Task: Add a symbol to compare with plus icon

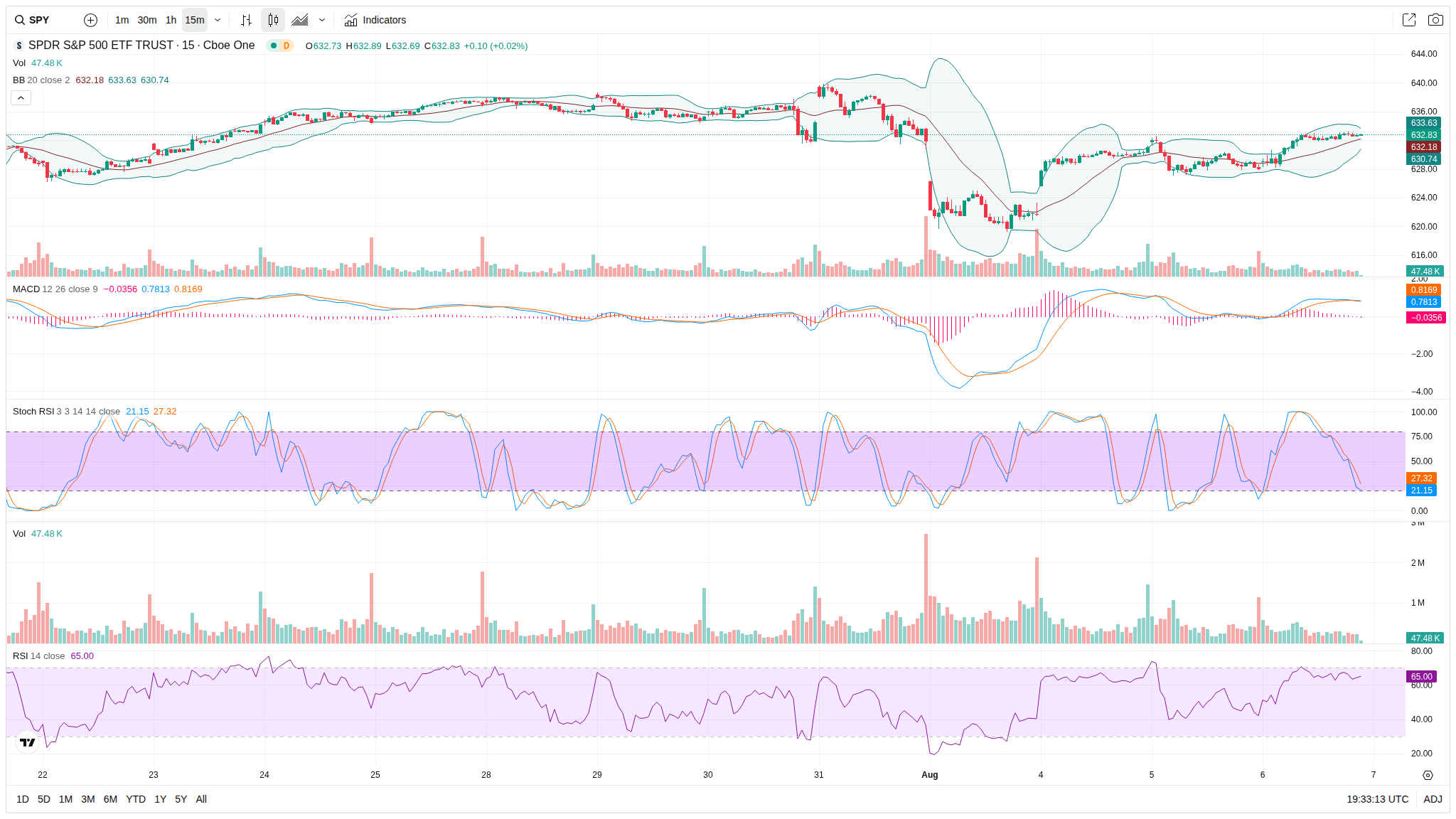Action: coord(90,20)
